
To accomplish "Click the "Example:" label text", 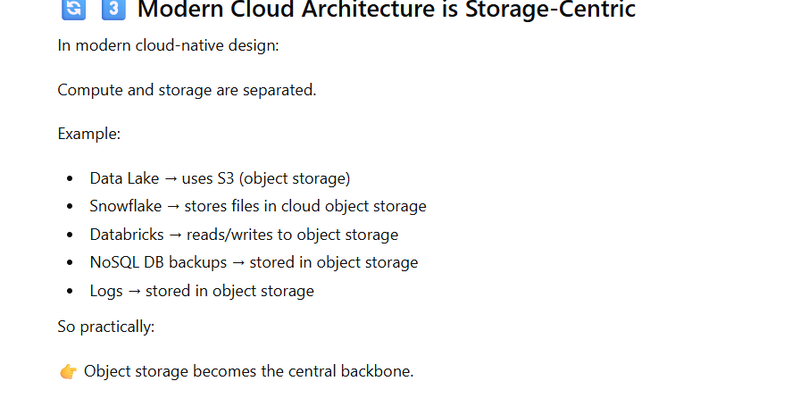I will (x=89, y=134).
